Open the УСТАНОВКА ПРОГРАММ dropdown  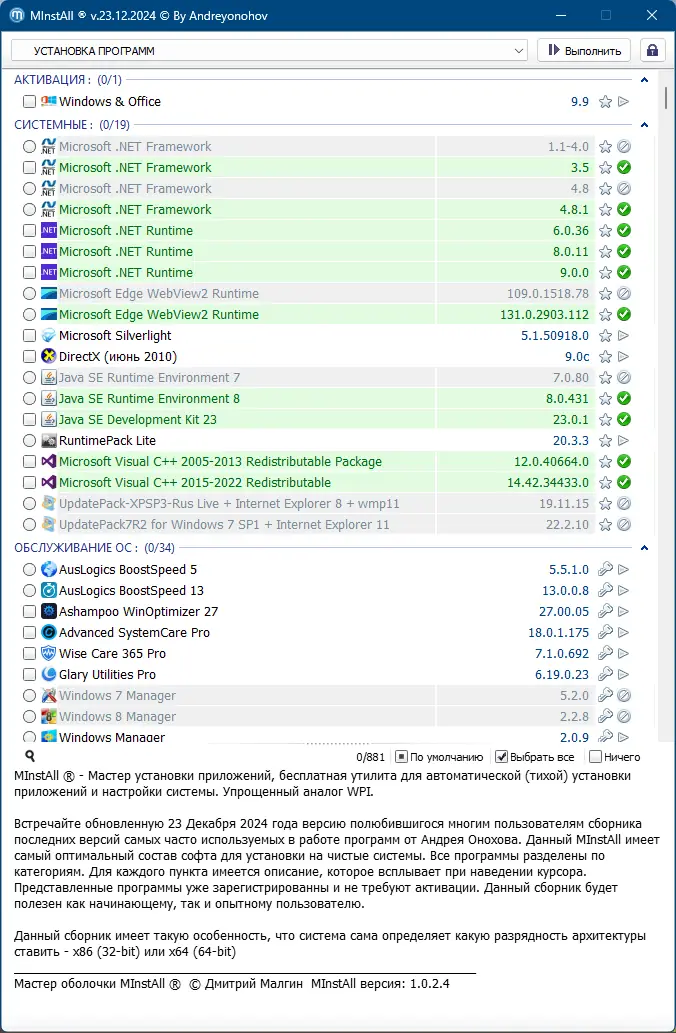coord(270,50)
